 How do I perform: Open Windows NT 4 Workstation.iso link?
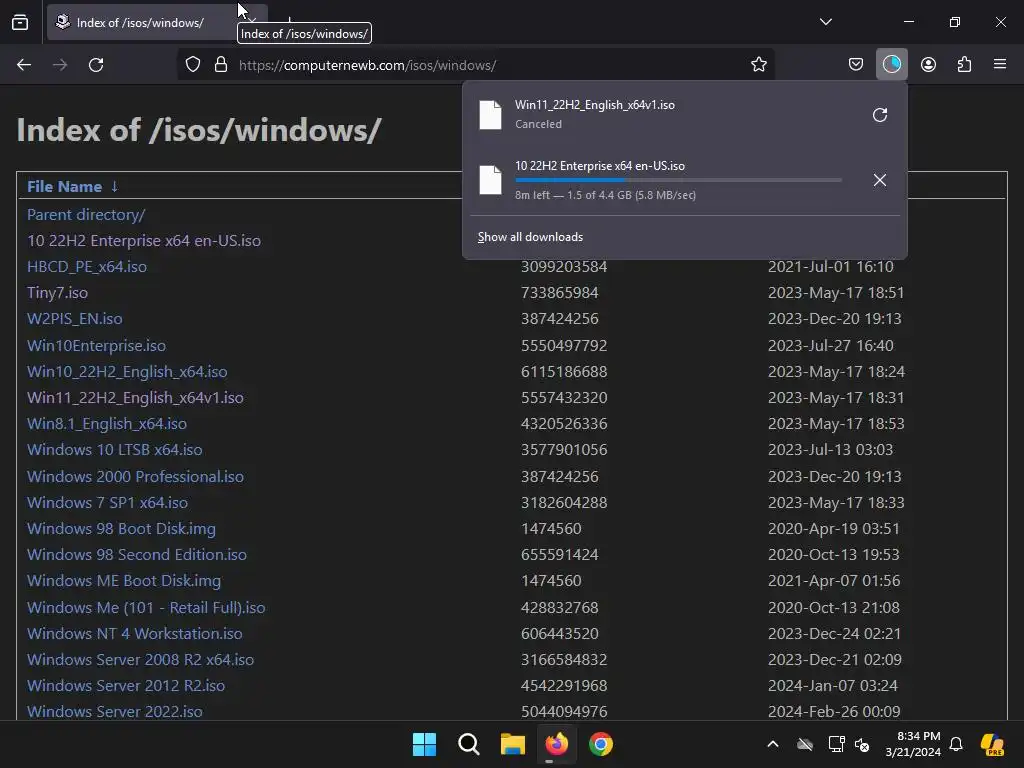tap(135, 634)
